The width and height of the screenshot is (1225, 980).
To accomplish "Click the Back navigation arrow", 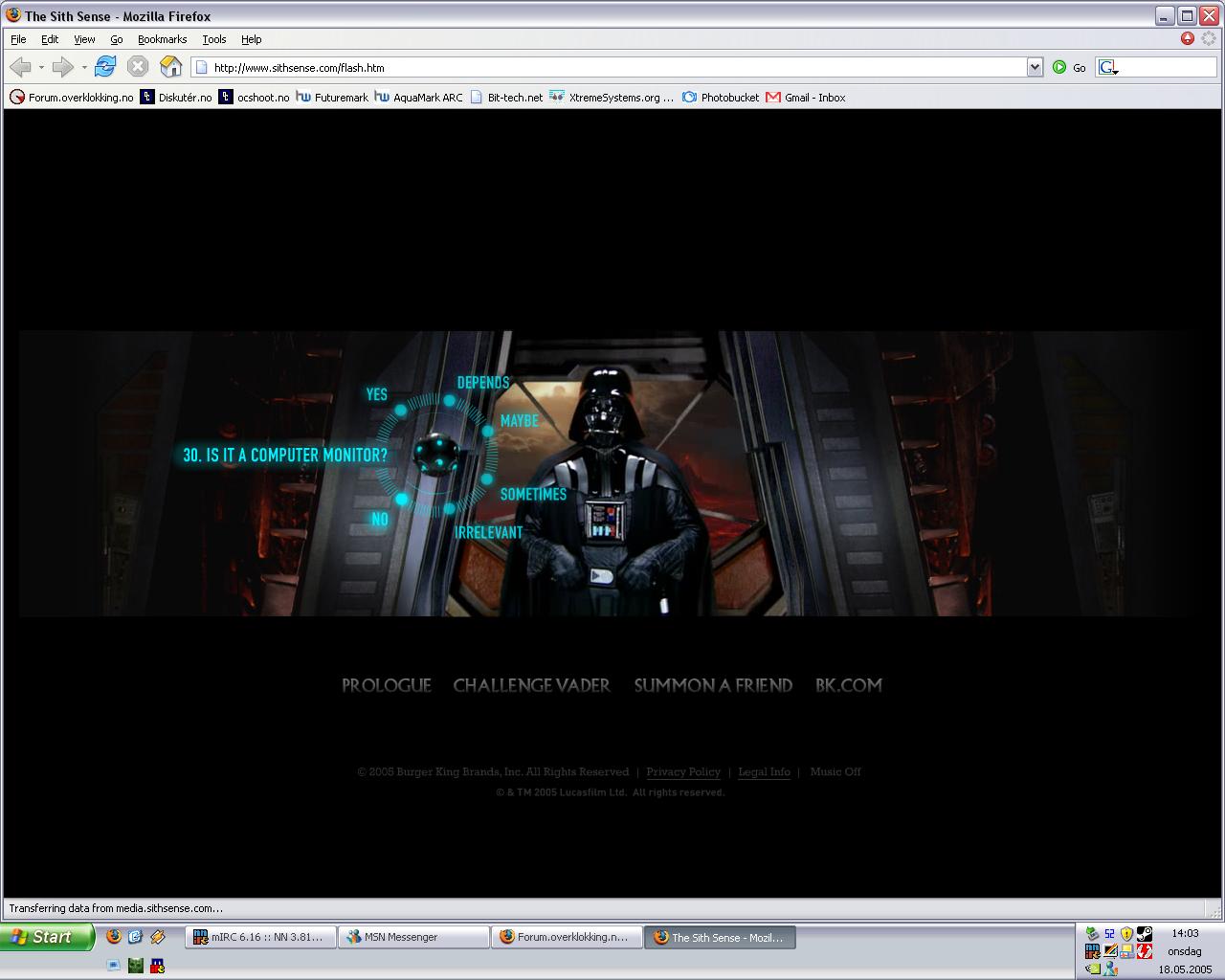I will click(x=20, y=67).
